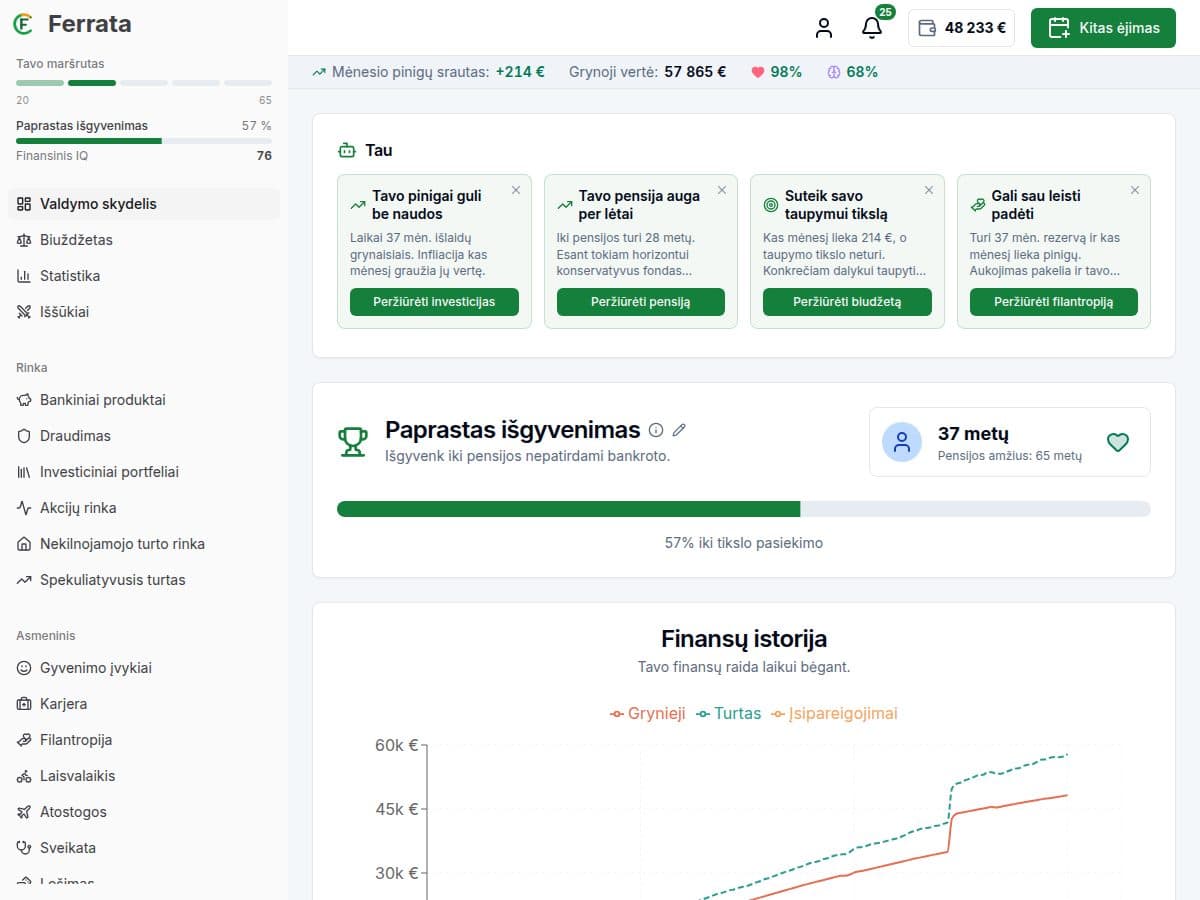Edit the goal with the pencil icon
The width and height of the screenshot is (1200, 900).
680,430
